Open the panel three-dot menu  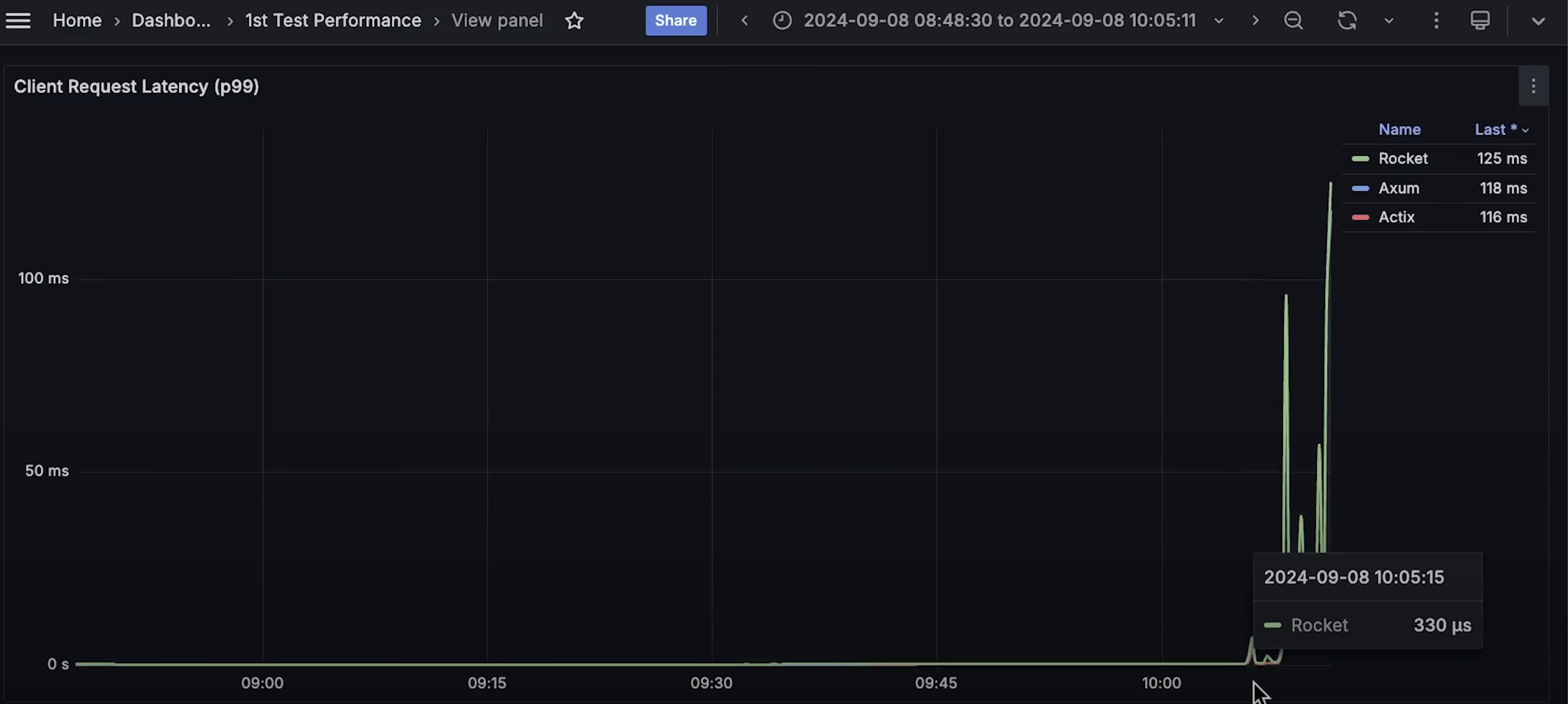1533,86
